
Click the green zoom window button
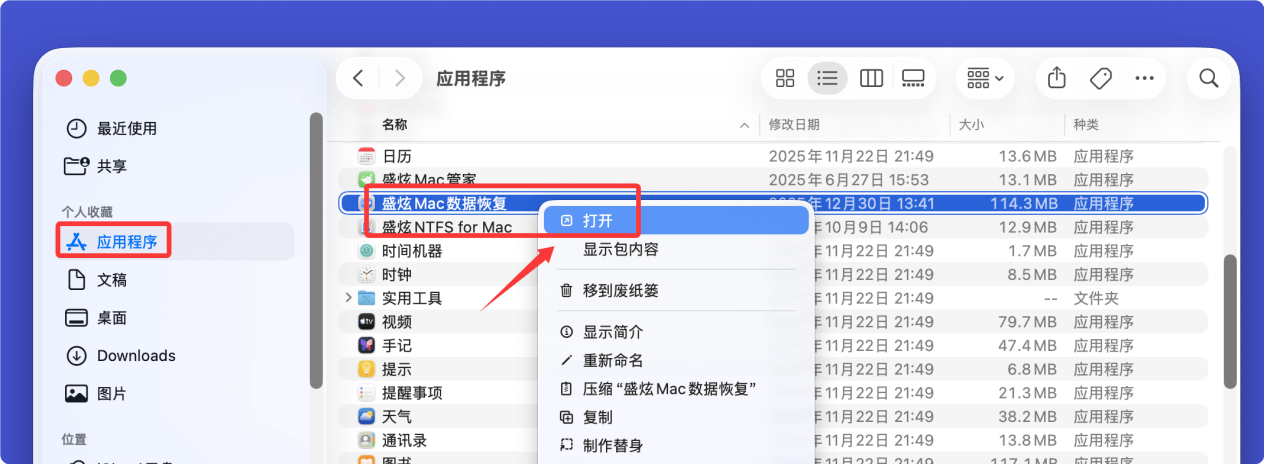point(118,77)
